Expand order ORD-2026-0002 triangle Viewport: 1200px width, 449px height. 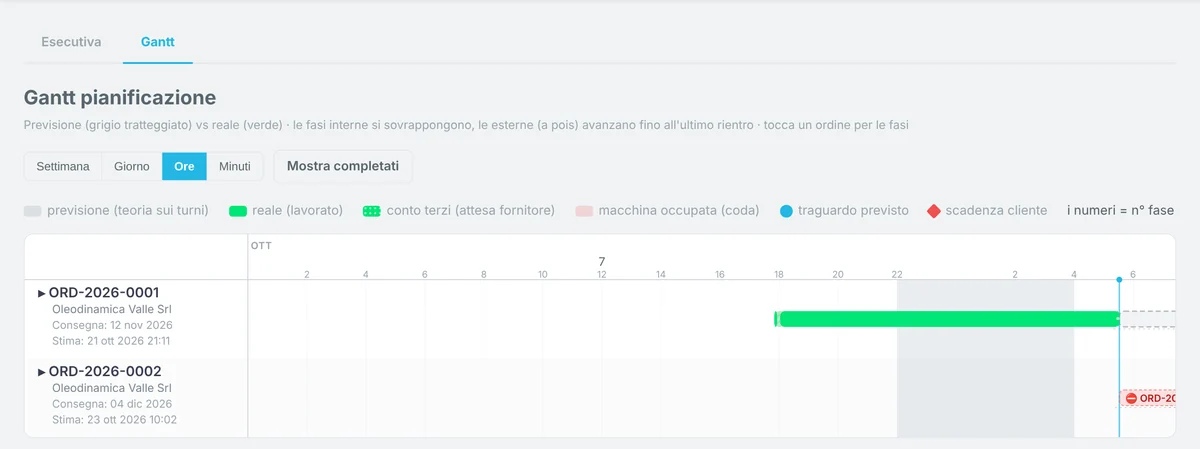42,372
